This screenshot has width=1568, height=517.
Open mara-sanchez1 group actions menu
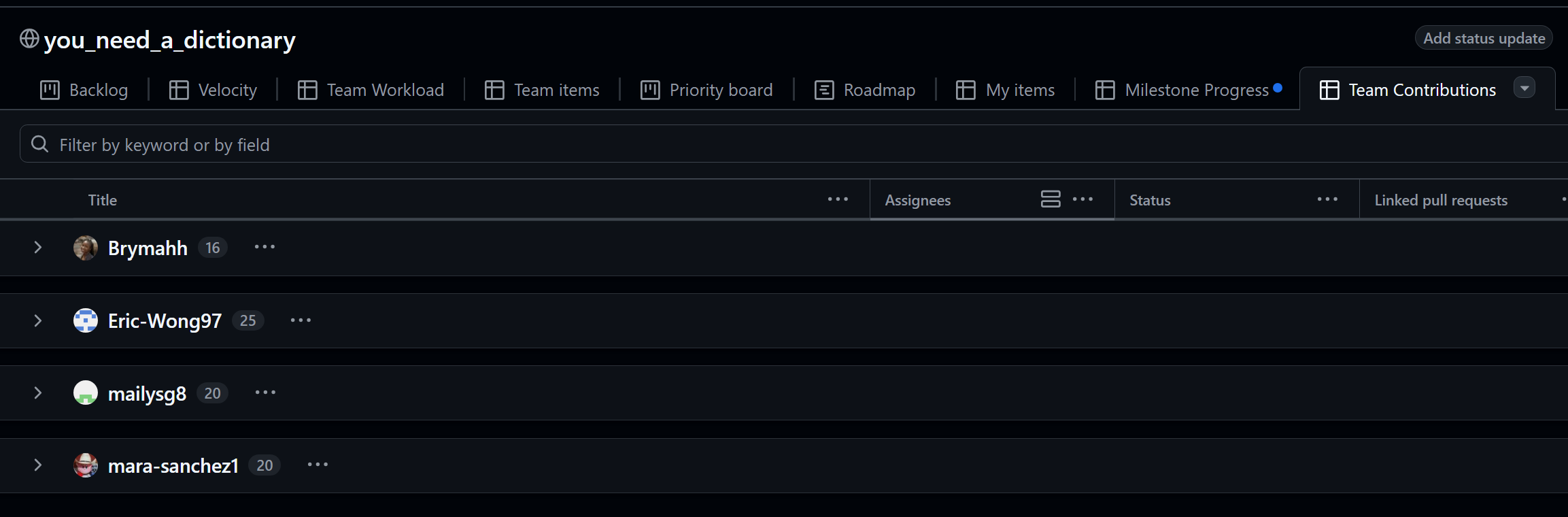[318, 465]
